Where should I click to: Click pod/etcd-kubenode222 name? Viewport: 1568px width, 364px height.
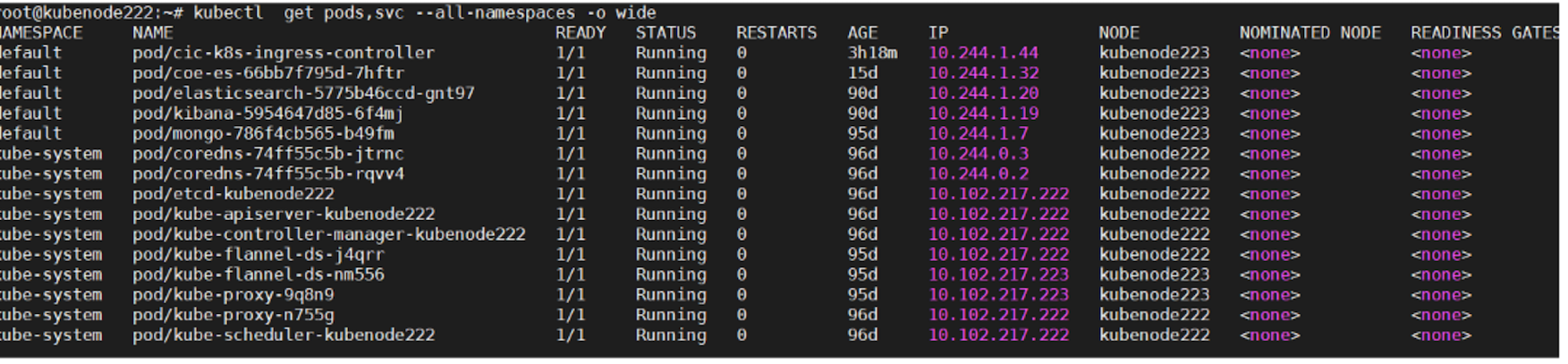[x=233, y=194]
